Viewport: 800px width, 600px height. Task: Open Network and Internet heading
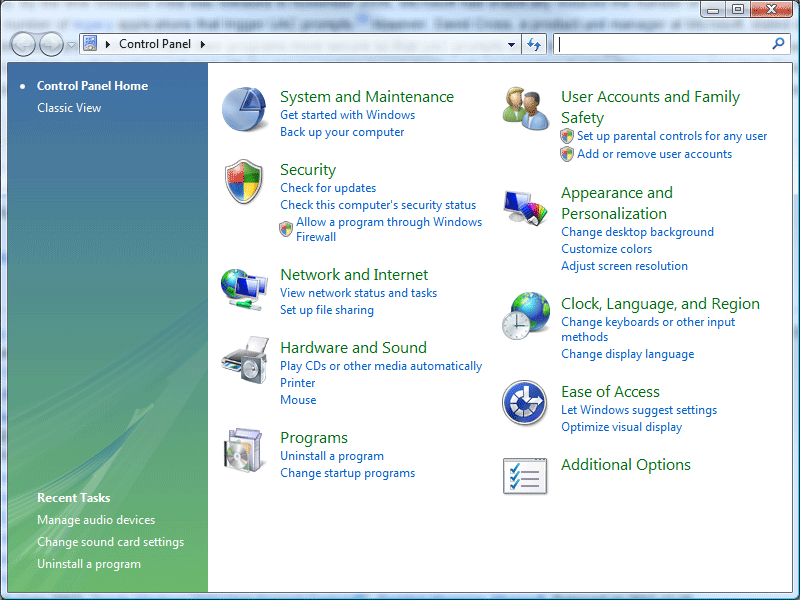[x=354, y=274]
